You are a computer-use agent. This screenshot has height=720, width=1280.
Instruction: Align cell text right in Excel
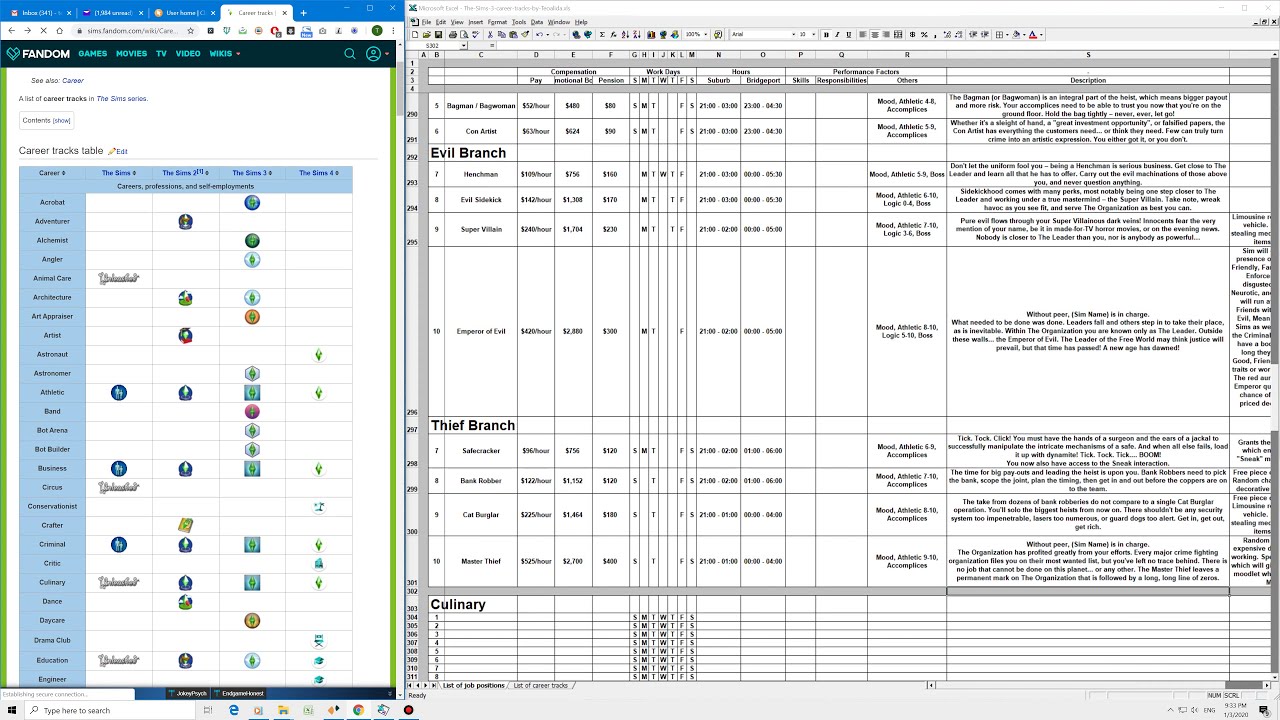[x=886, y=34]
